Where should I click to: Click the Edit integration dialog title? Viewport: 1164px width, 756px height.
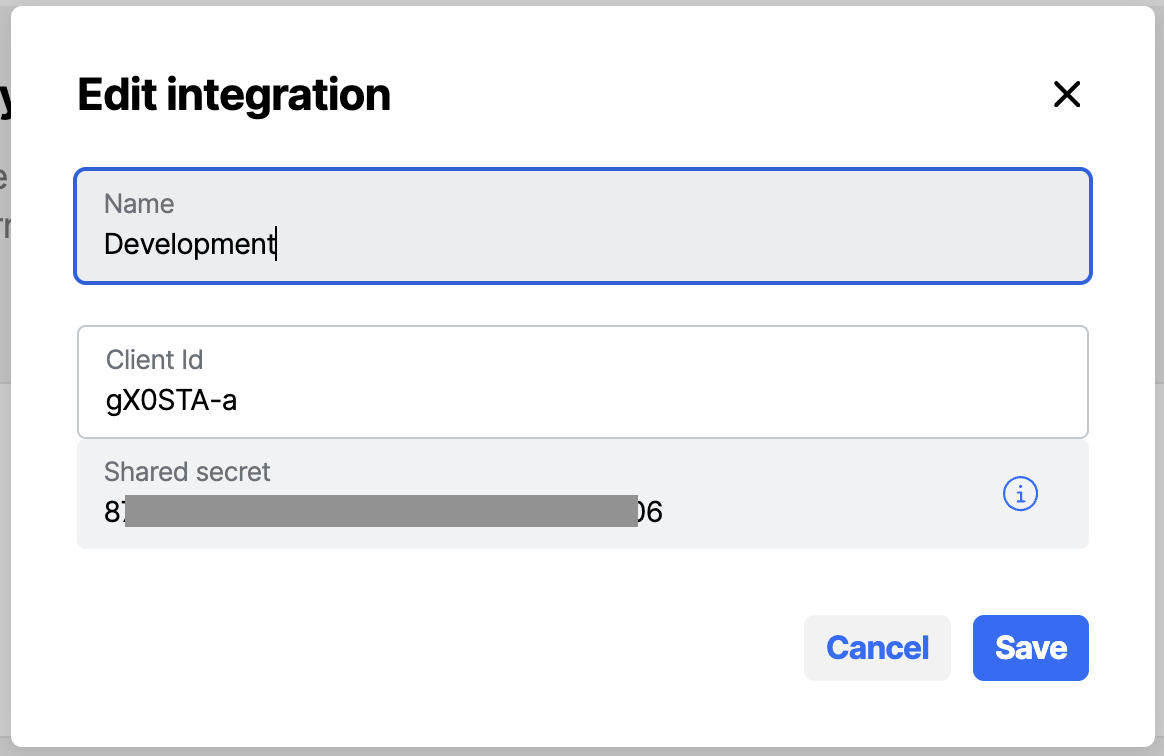click(233, 94)
